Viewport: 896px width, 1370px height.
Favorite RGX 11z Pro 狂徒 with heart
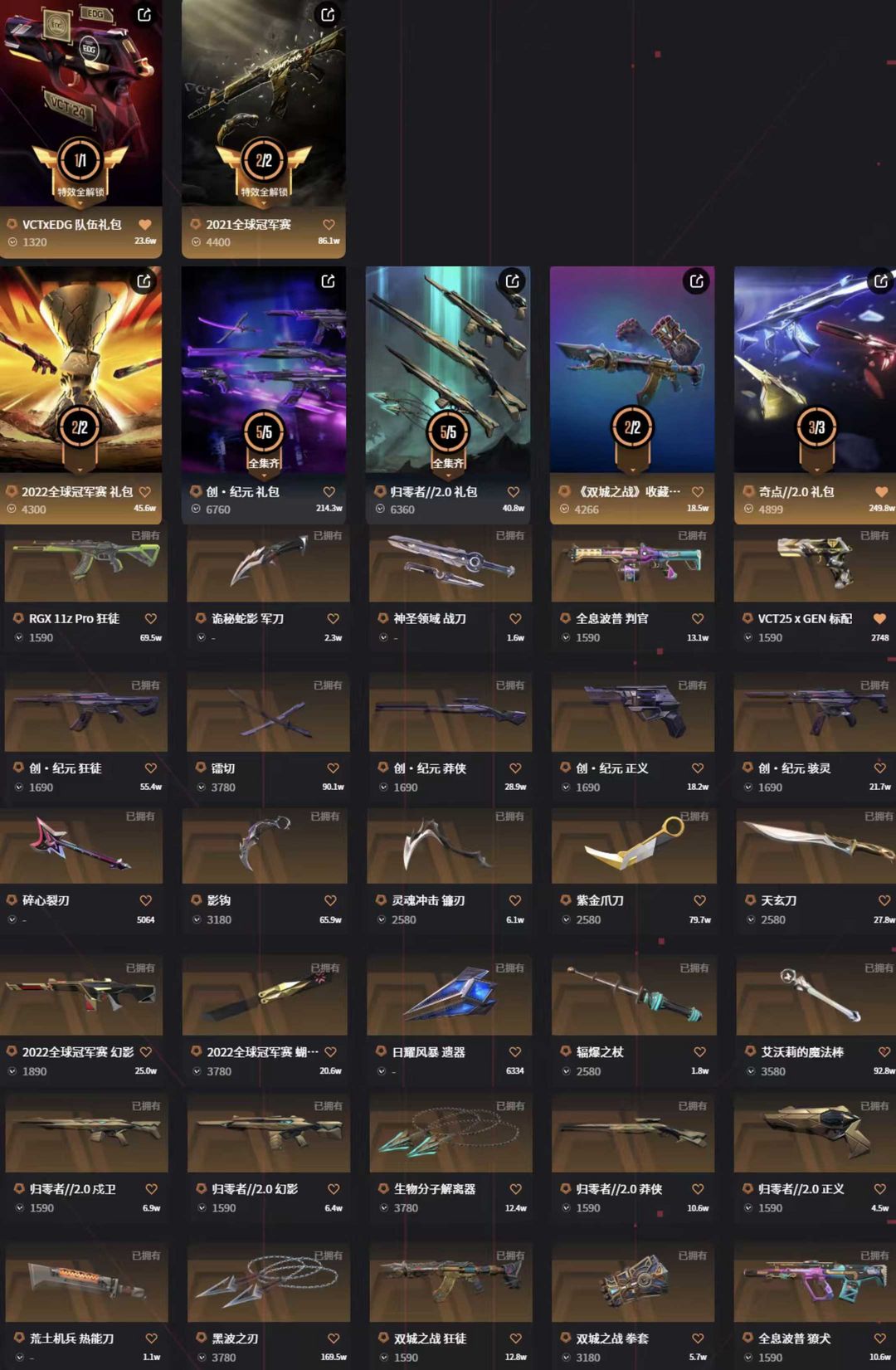(x=151, y=618)
